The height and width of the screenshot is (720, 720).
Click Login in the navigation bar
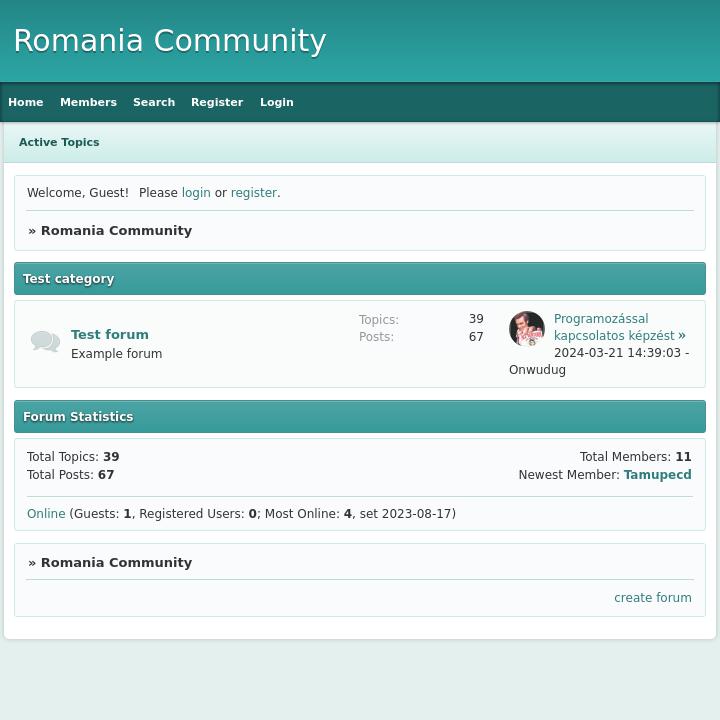[277, 102]
